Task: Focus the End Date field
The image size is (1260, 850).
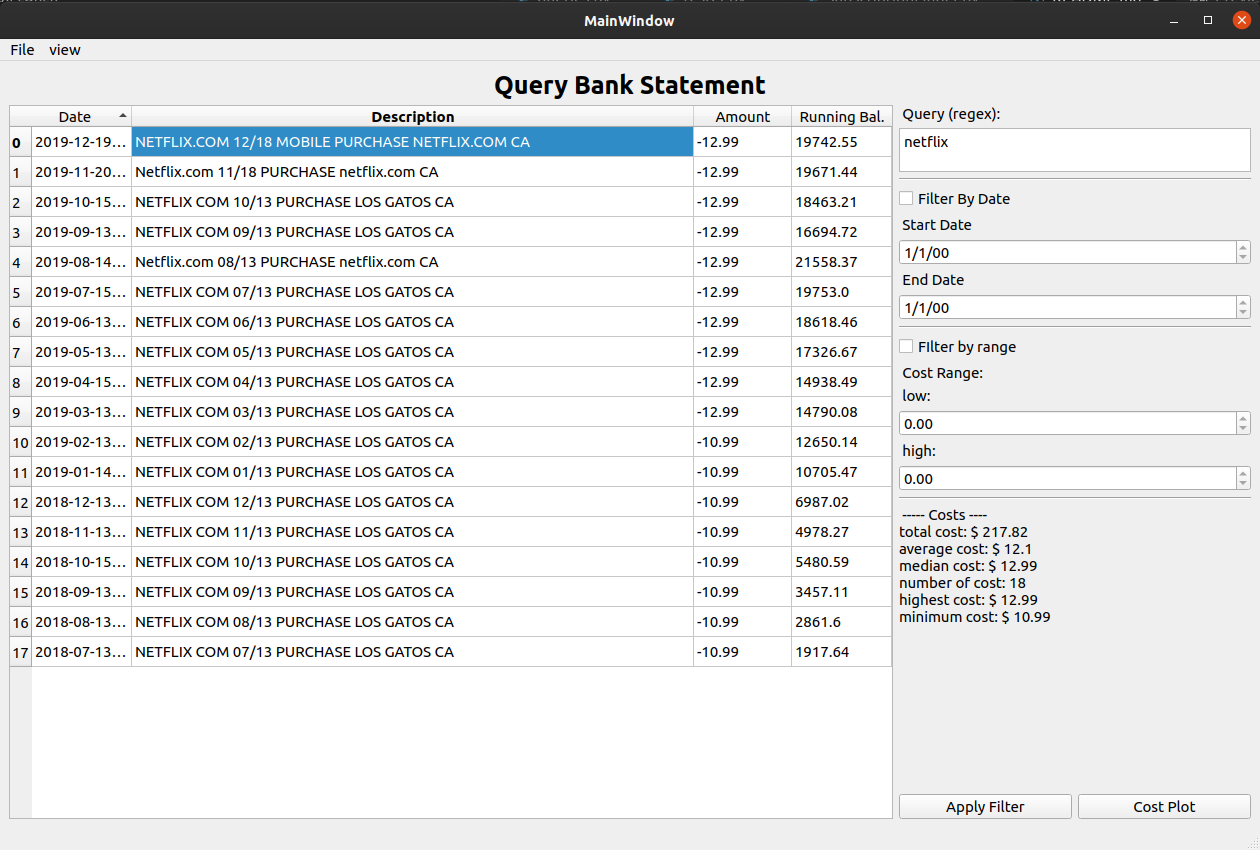Action: click(1067, 308)
